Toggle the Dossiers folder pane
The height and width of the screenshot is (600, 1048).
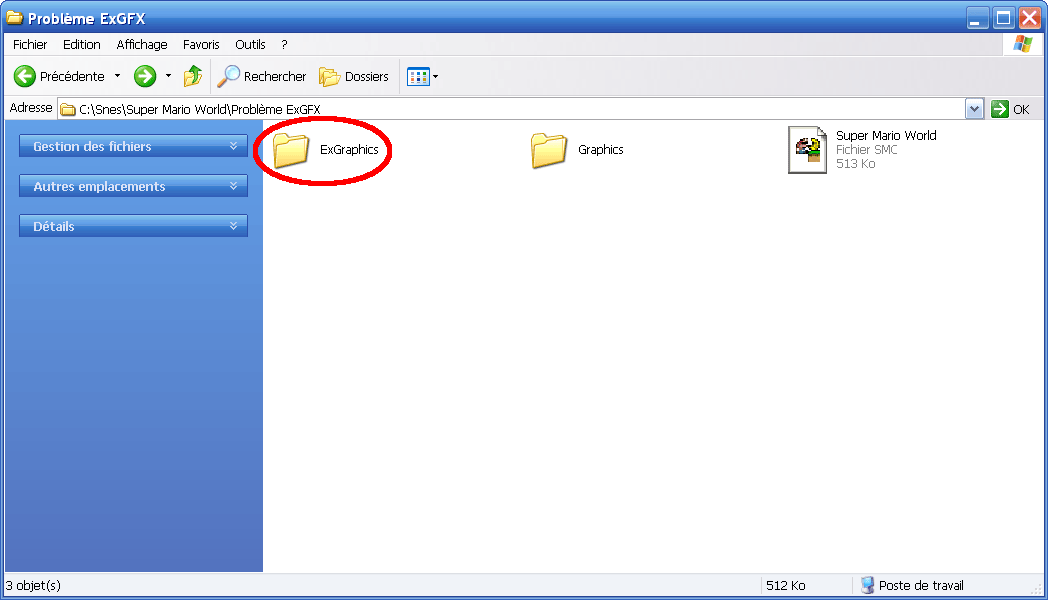coord(354,76)
